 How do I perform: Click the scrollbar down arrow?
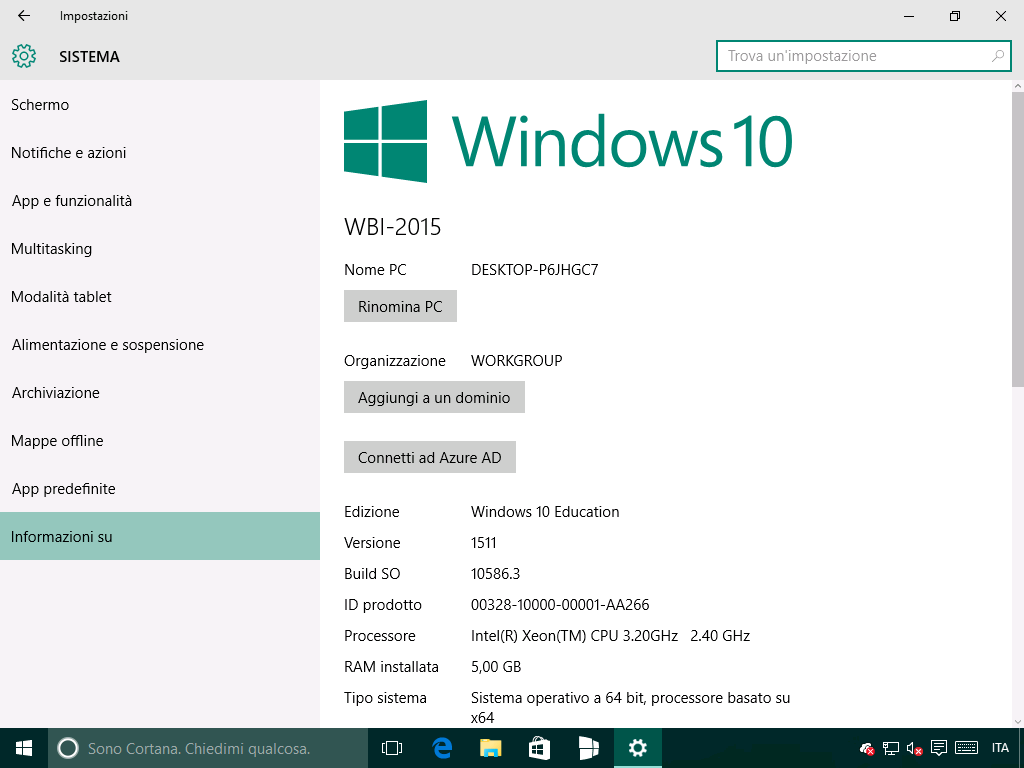tap(1017, 721)
